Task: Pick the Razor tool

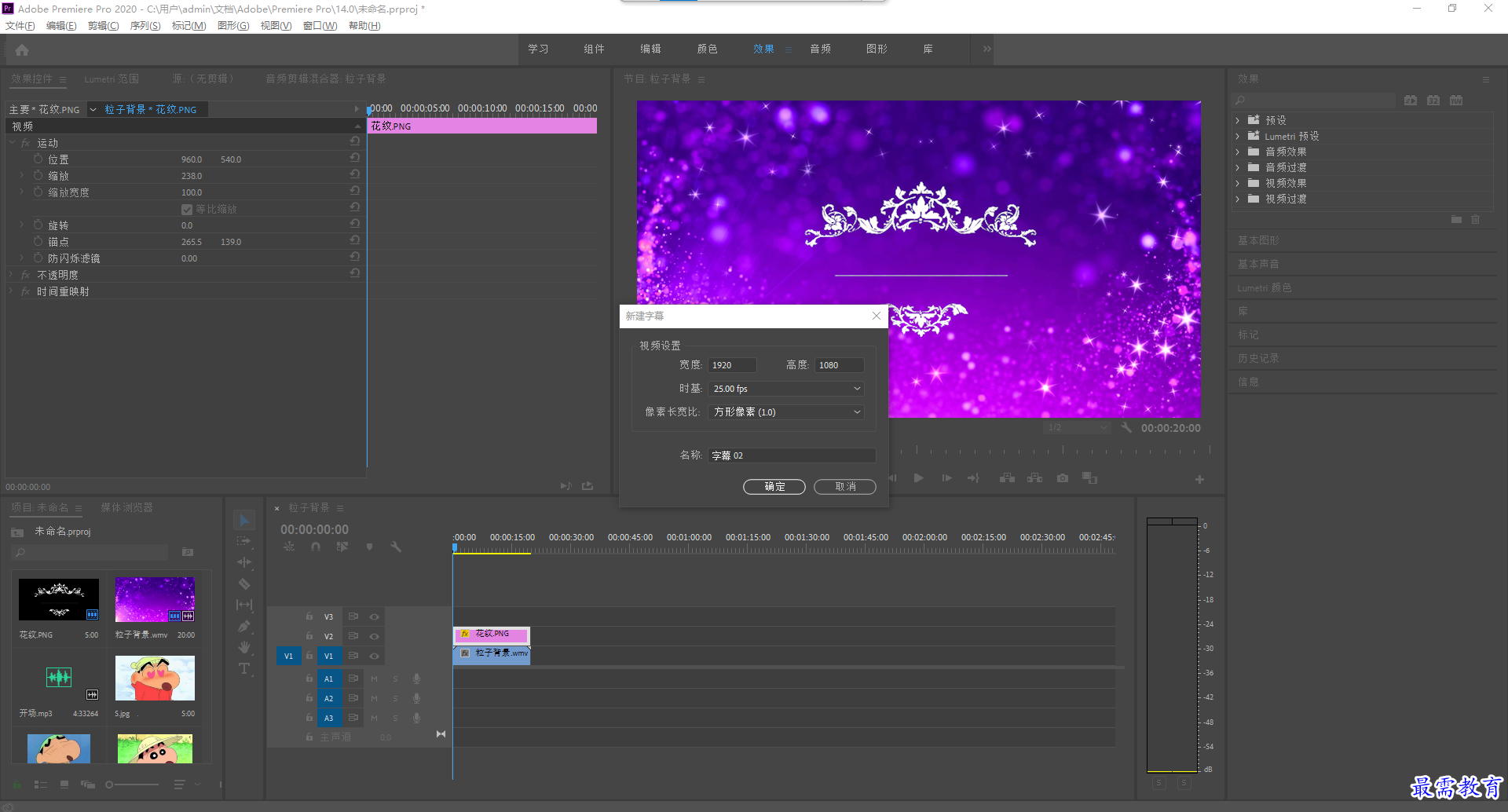Action: pyautogui.click(x=244, y=583)
